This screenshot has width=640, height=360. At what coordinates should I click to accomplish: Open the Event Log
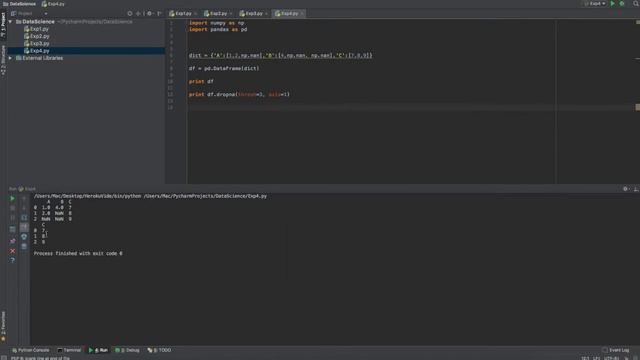coord(616,350)
